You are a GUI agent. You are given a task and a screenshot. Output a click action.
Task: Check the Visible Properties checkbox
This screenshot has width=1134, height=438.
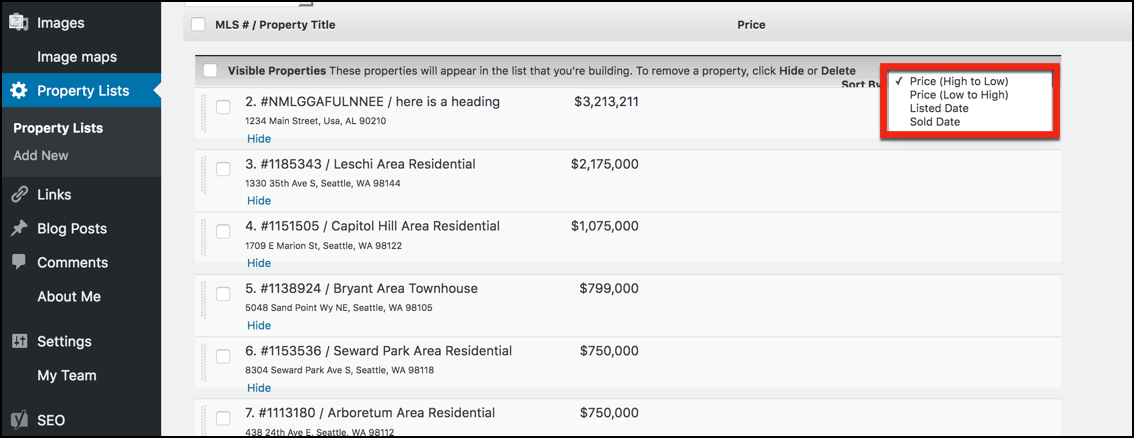pos(210,71)
